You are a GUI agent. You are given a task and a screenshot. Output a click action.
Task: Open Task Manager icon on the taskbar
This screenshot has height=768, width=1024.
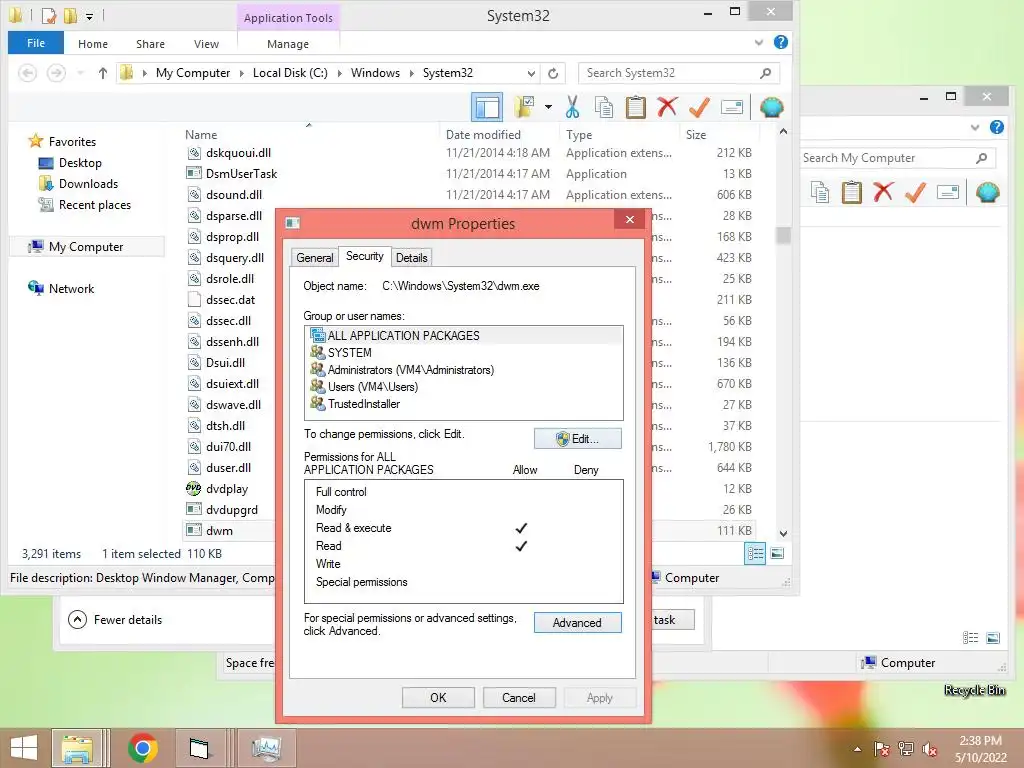click(266, 748)
